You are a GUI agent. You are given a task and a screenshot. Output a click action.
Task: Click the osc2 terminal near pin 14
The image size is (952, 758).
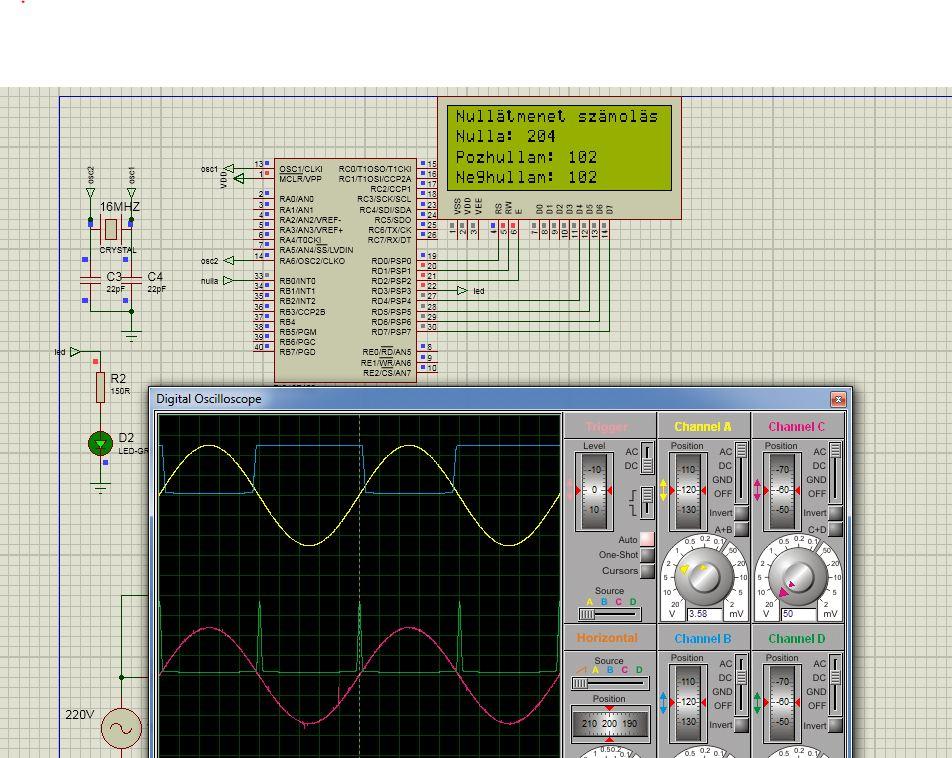pos(229,261)
